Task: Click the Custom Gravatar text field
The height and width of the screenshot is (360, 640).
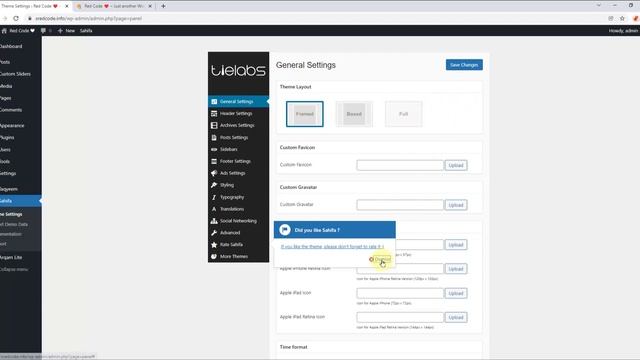Action: (400, 205)
